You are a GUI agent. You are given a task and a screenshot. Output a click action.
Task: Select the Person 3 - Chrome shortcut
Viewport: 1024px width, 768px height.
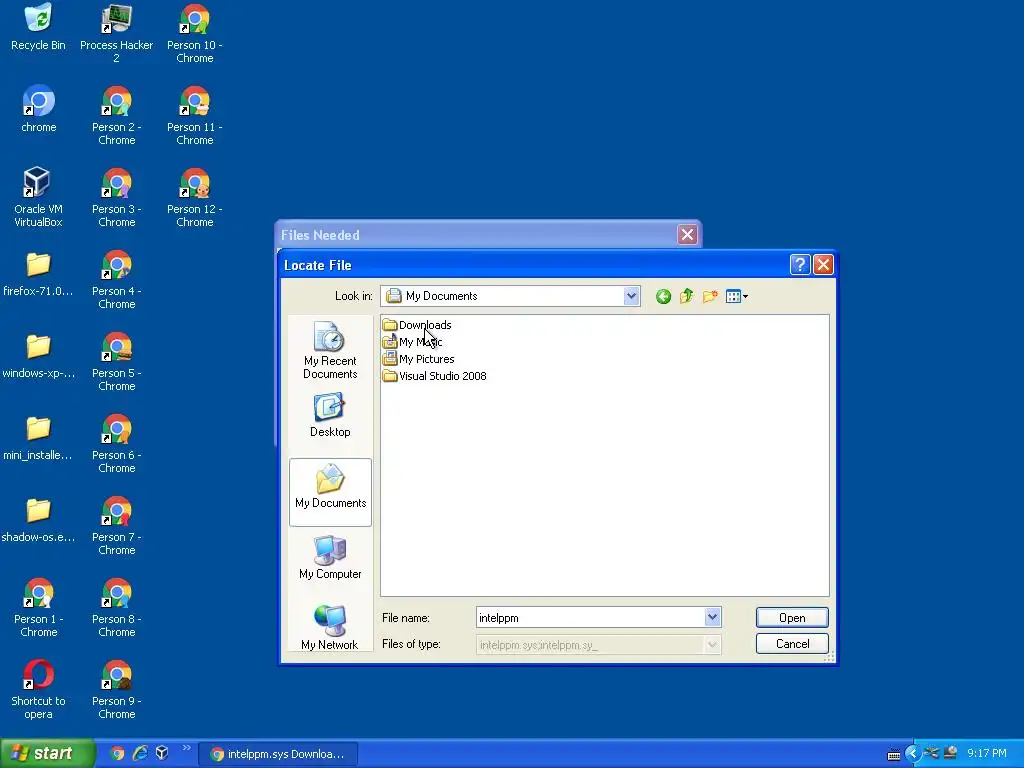[116, 197]
